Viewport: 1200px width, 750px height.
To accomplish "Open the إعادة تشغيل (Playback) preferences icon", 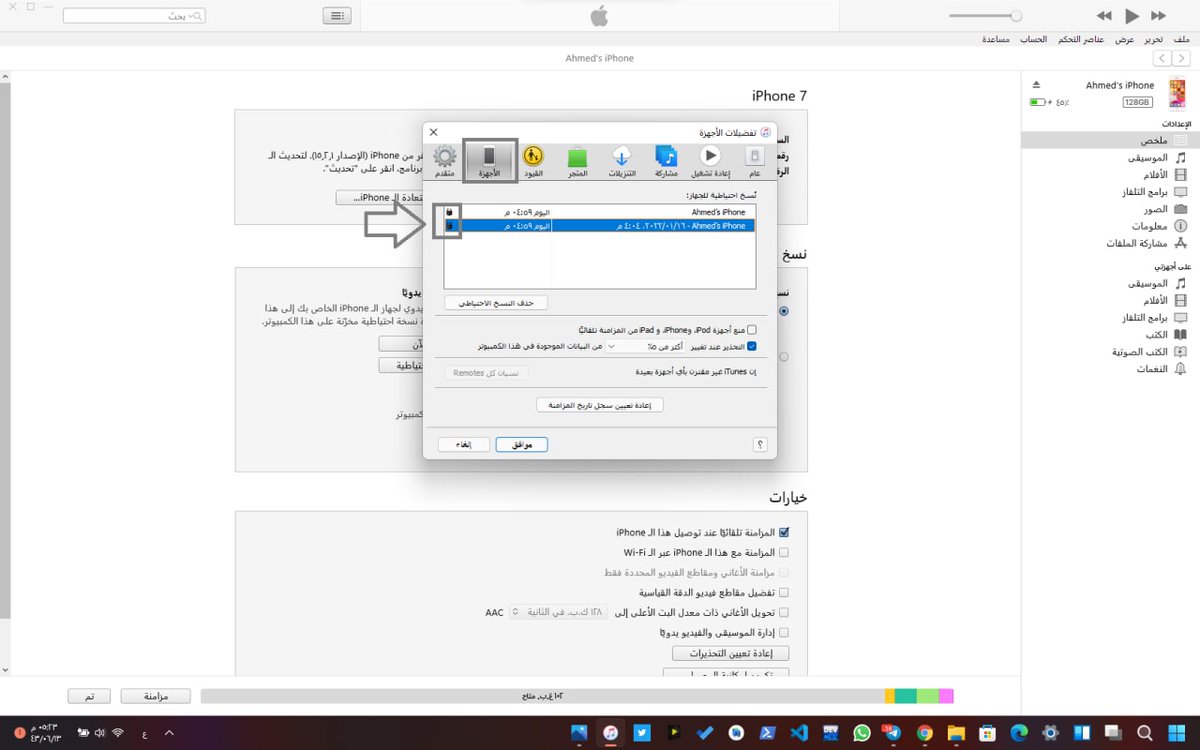I will click(709, 160).
